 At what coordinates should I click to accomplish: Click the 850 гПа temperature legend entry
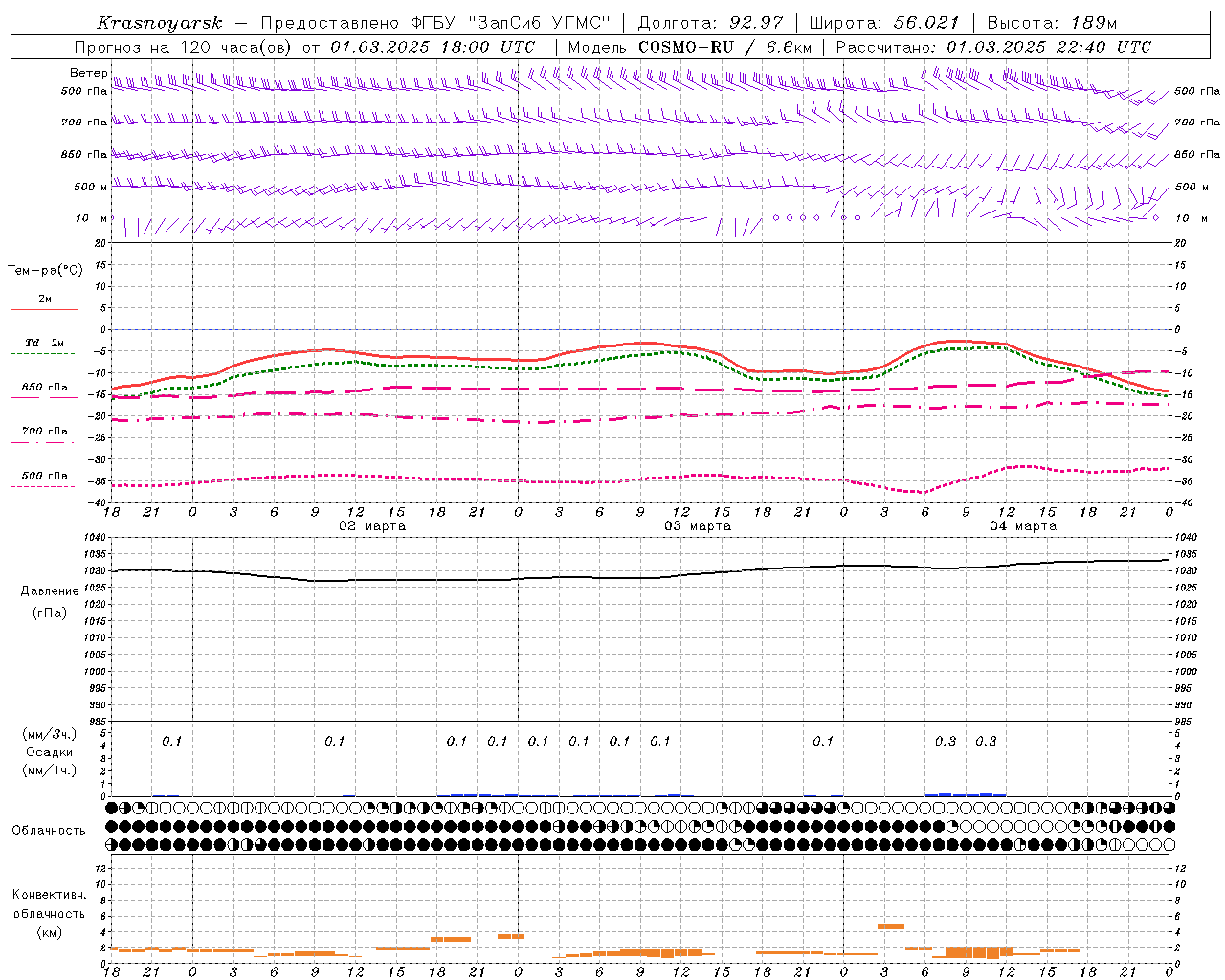coord(45,387)
